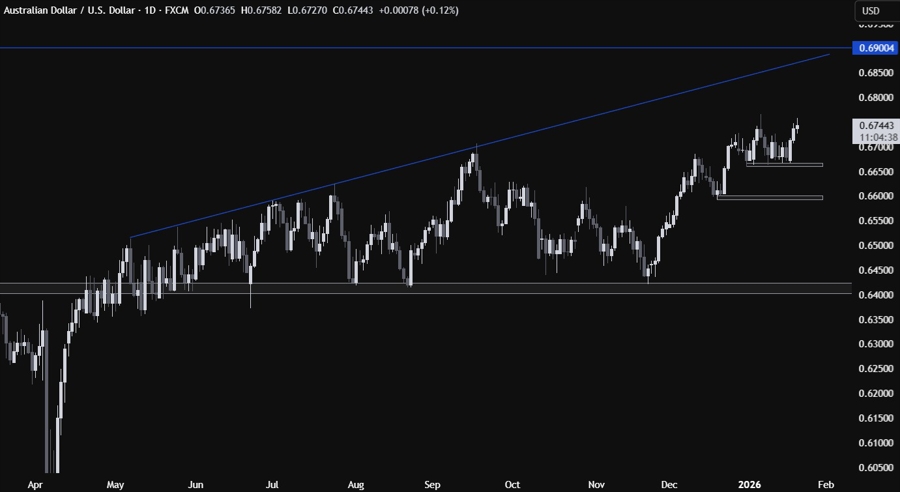Select the upper gray horizontal support line
Image resolution: width=900 pixels, height=492 pixels.
(x=425, y=283)
